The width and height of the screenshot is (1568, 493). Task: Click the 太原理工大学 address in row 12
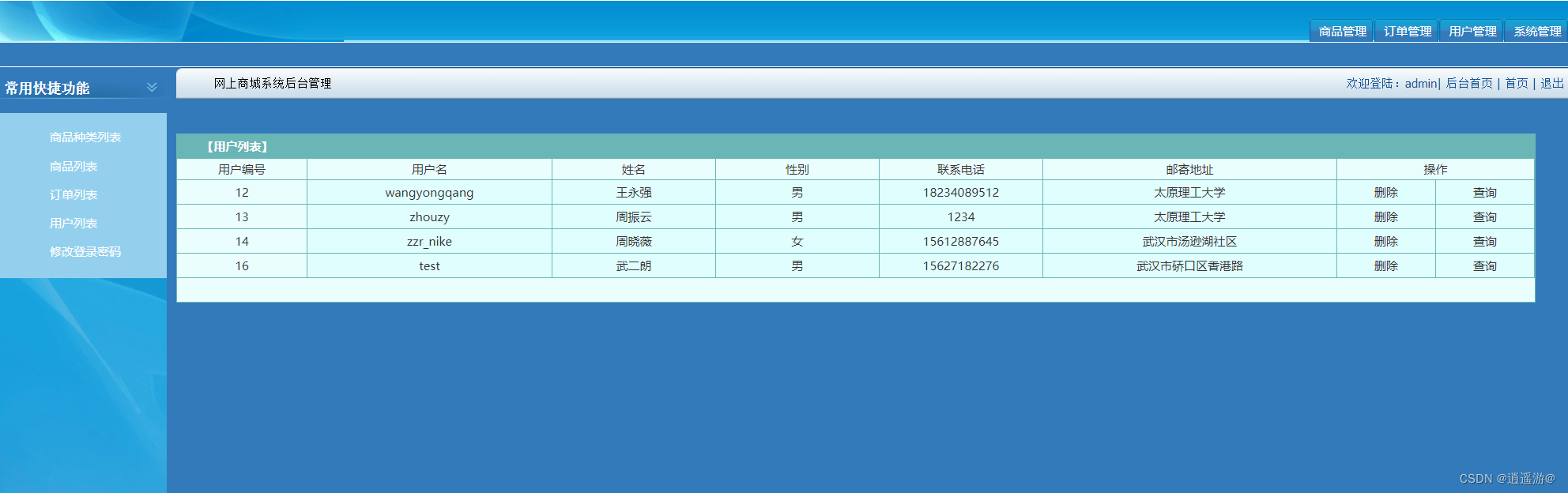(x=1189, y=193)
